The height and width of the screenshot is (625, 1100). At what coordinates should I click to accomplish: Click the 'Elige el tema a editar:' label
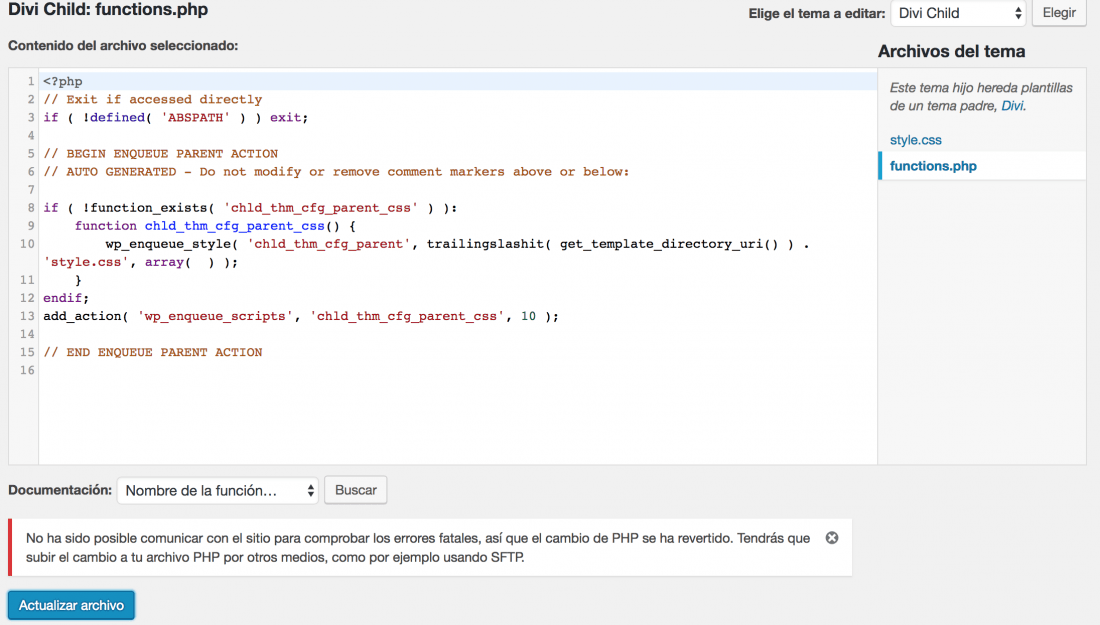[x=817, y=13]
